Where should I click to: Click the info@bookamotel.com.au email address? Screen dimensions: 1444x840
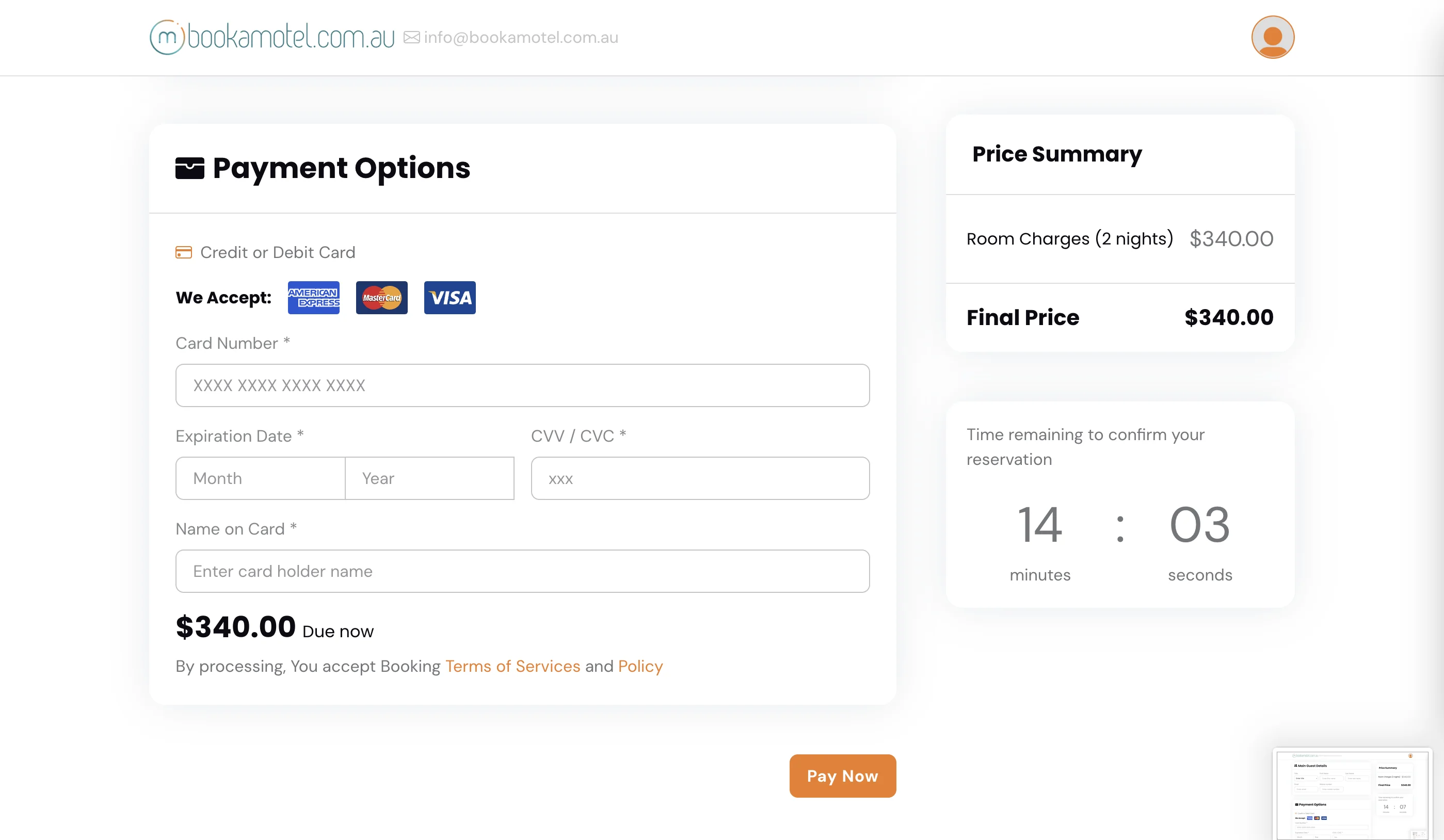[x=520, y=37]
